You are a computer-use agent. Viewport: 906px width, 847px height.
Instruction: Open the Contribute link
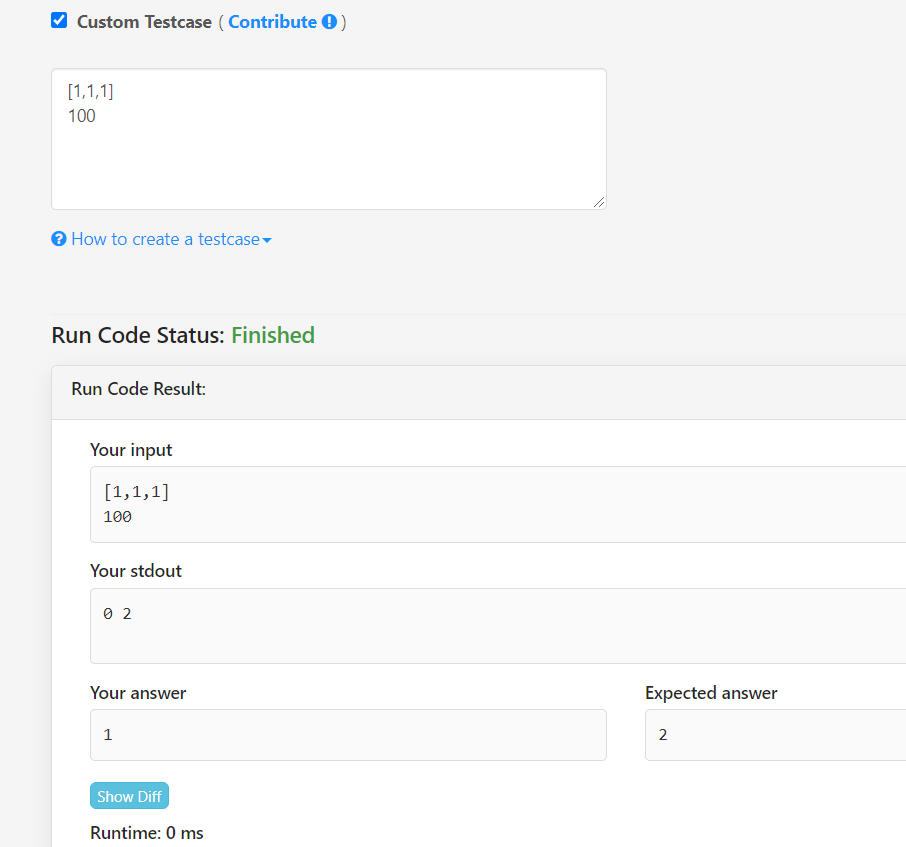[272, 22]
